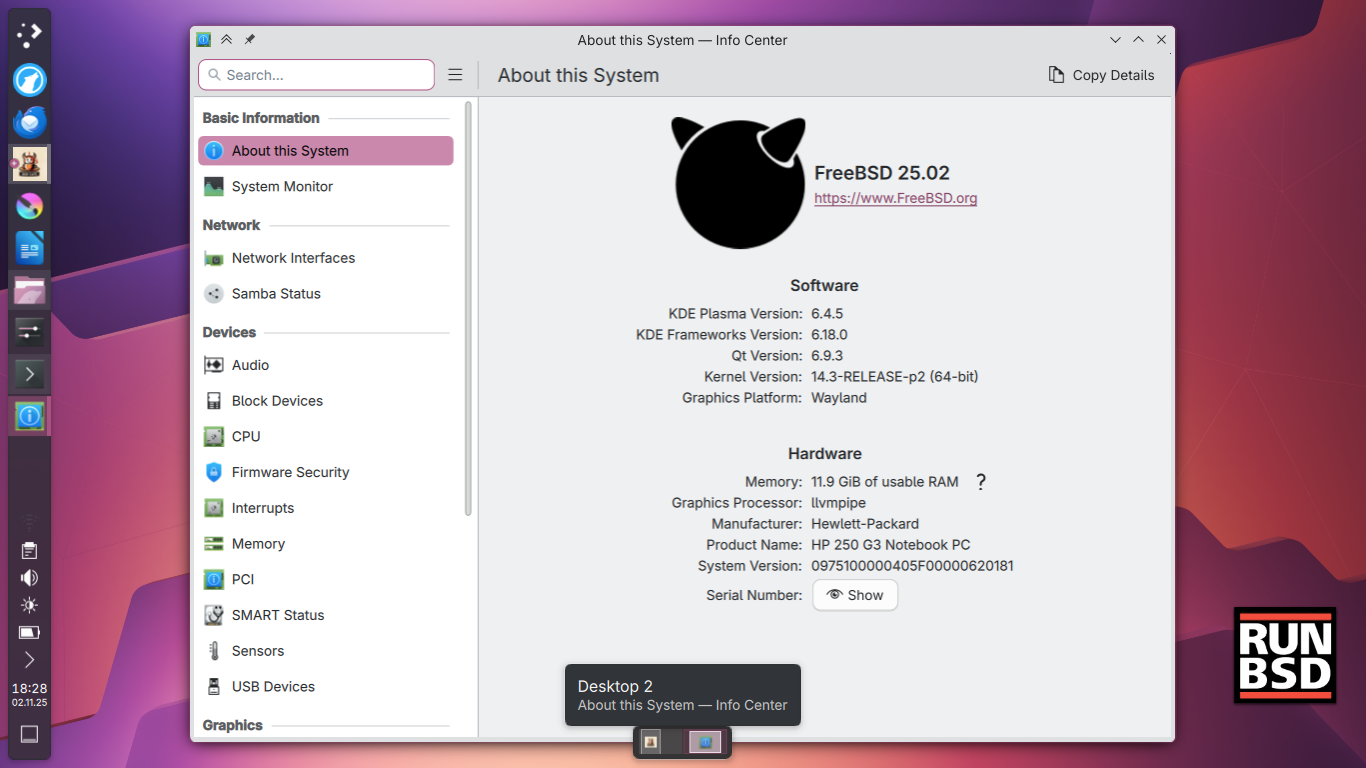Open SMART Status page

[277, 615]
